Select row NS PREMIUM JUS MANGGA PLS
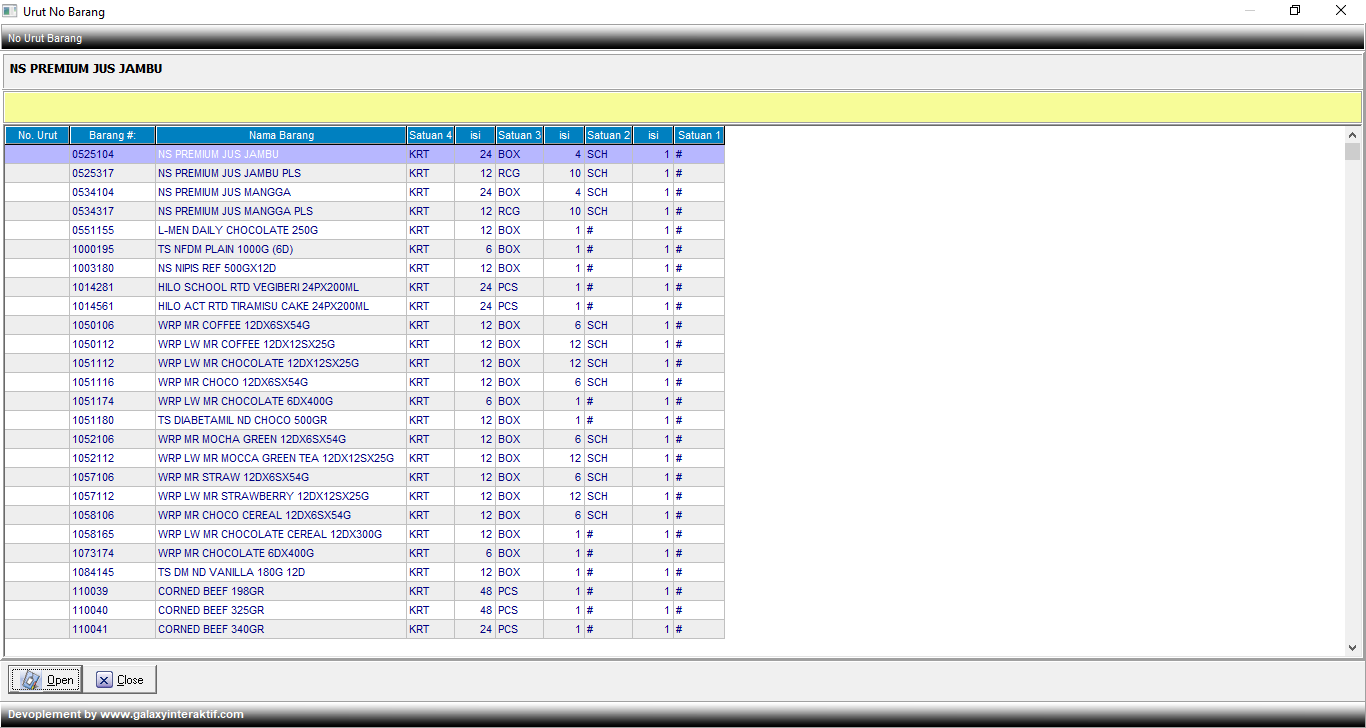This screenshot has height=728, width=1366. click(235, 211)
